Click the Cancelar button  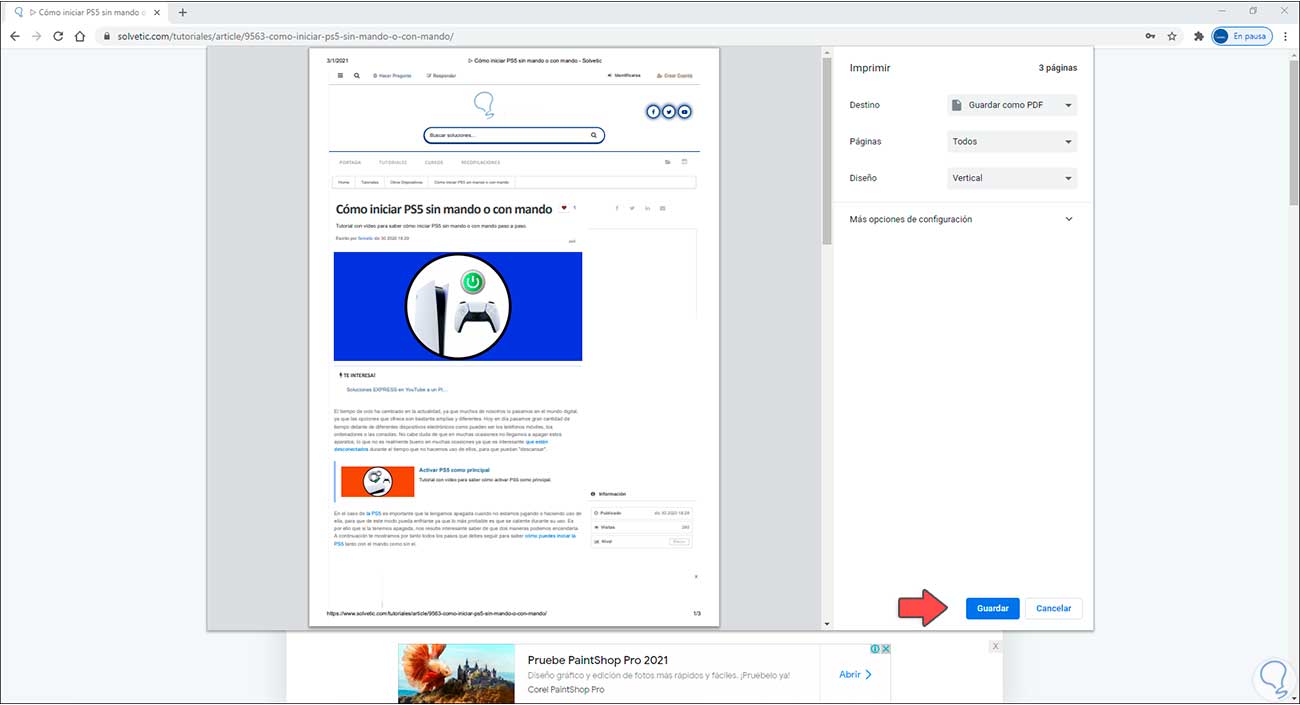point(1053,608)
